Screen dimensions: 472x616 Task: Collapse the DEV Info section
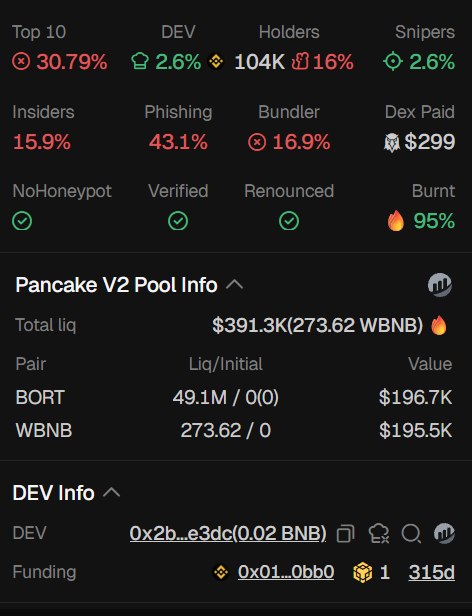(112, 493)
